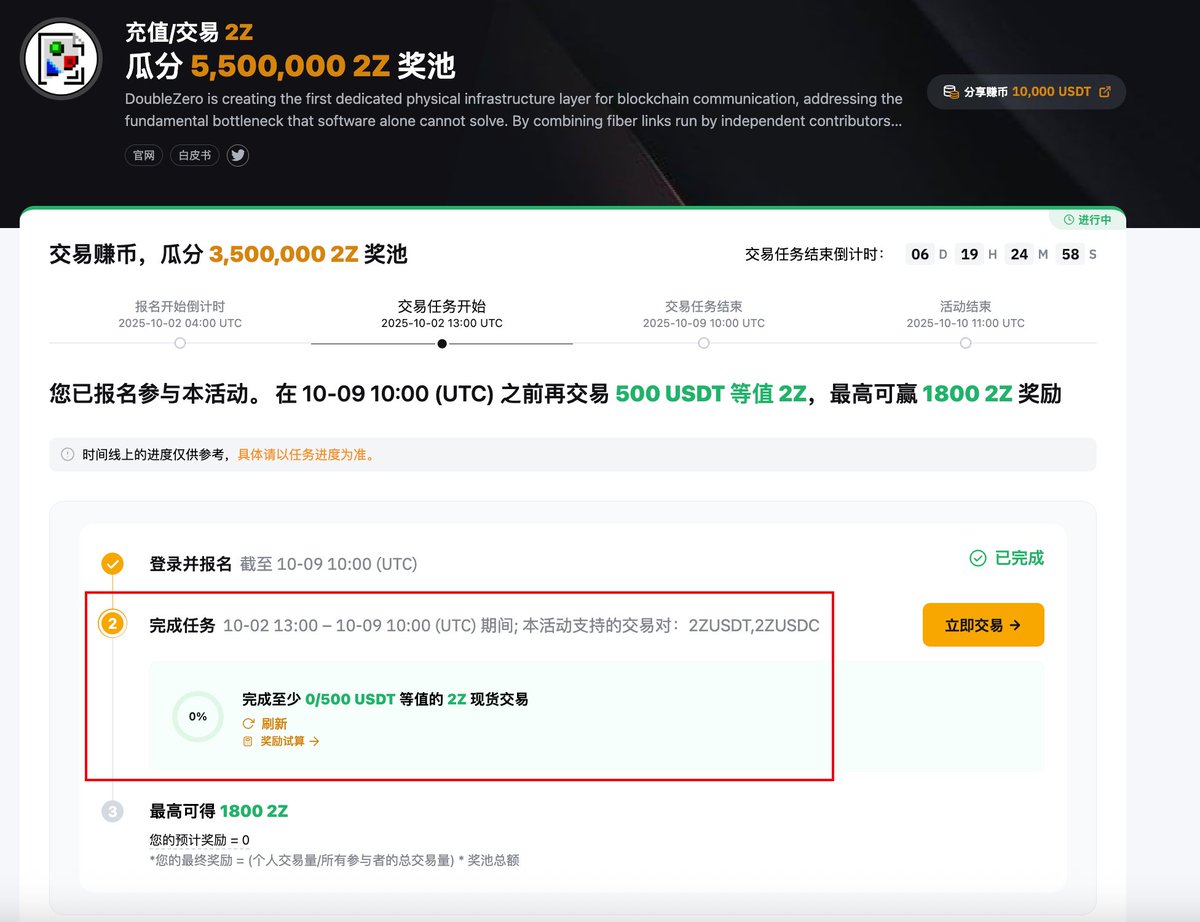Image resolution: width=1200 pixels, height=922 pixels.
Task: Open the 官网 official site link
Action: point(144,156)
